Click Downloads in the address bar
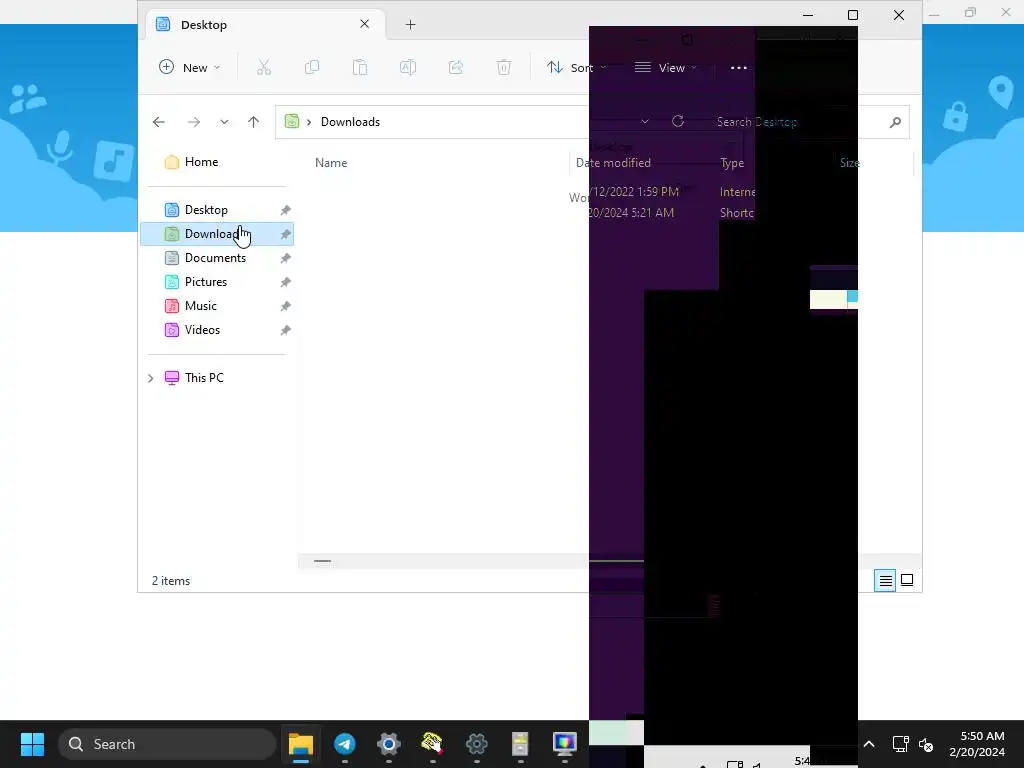1024x768 pixels. pos(350,122)
